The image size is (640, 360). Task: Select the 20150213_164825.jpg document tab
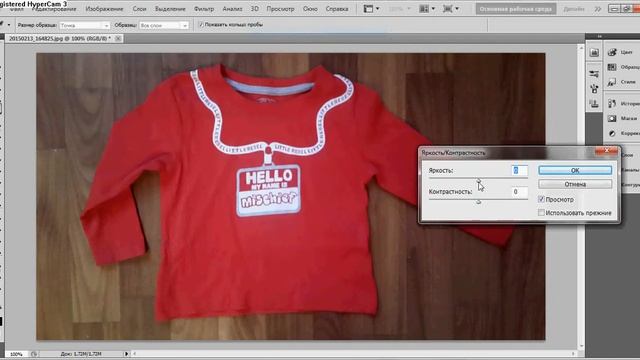pyautogui.click(x=60, y=38)
